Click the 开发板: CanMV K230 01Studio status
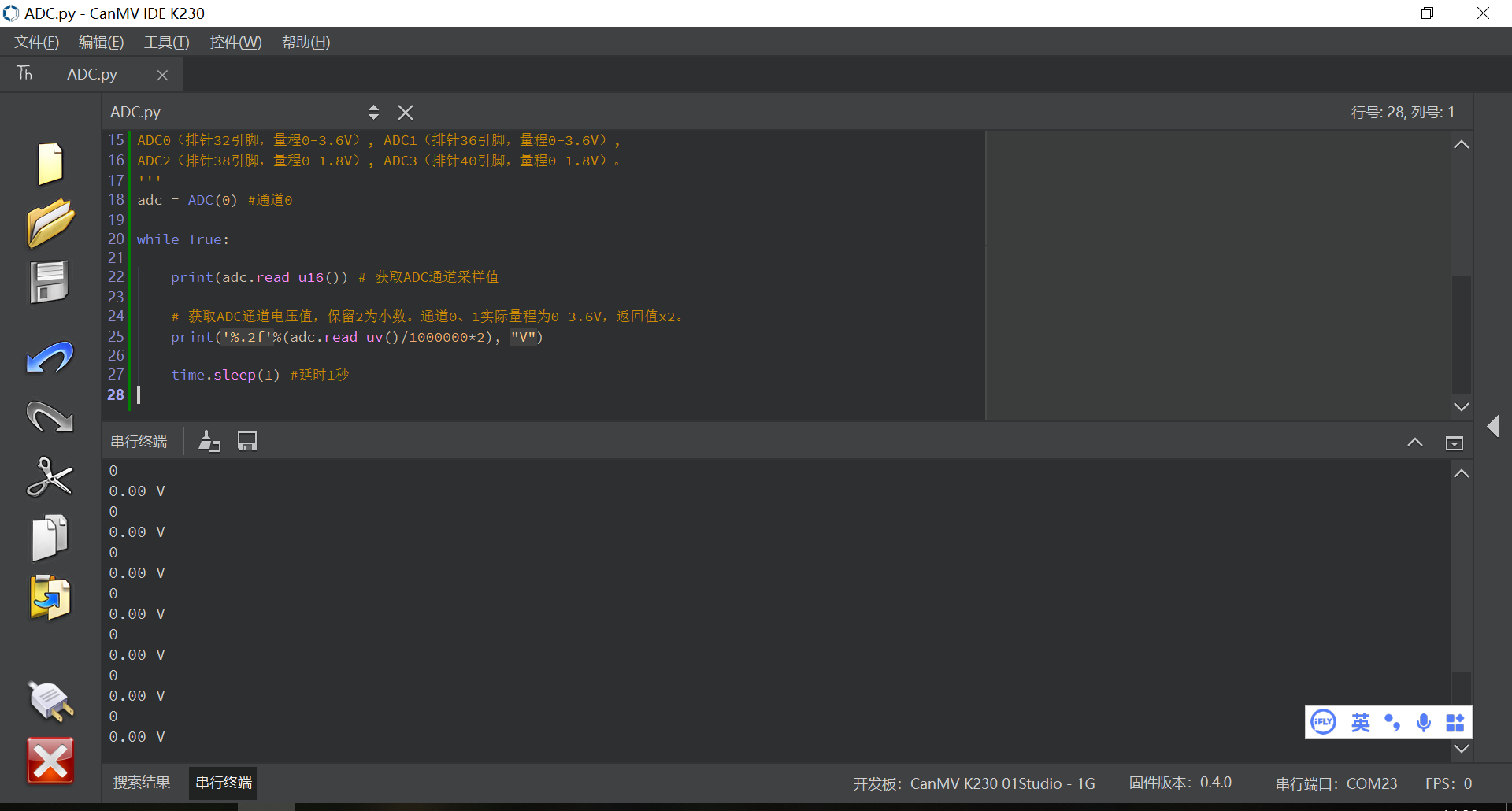 pyautogui.click(x=974, y=783)
